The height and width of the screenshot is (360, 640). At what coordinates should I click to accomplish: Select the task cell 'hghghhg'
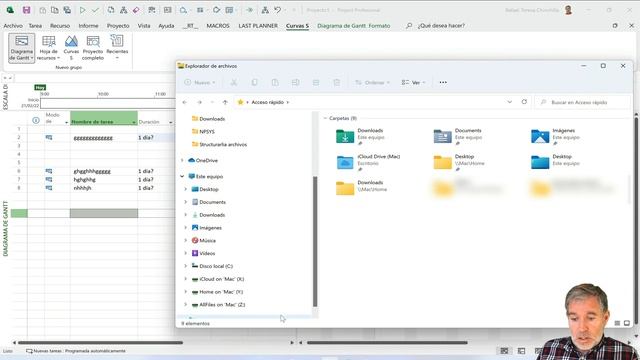point(104,180)
